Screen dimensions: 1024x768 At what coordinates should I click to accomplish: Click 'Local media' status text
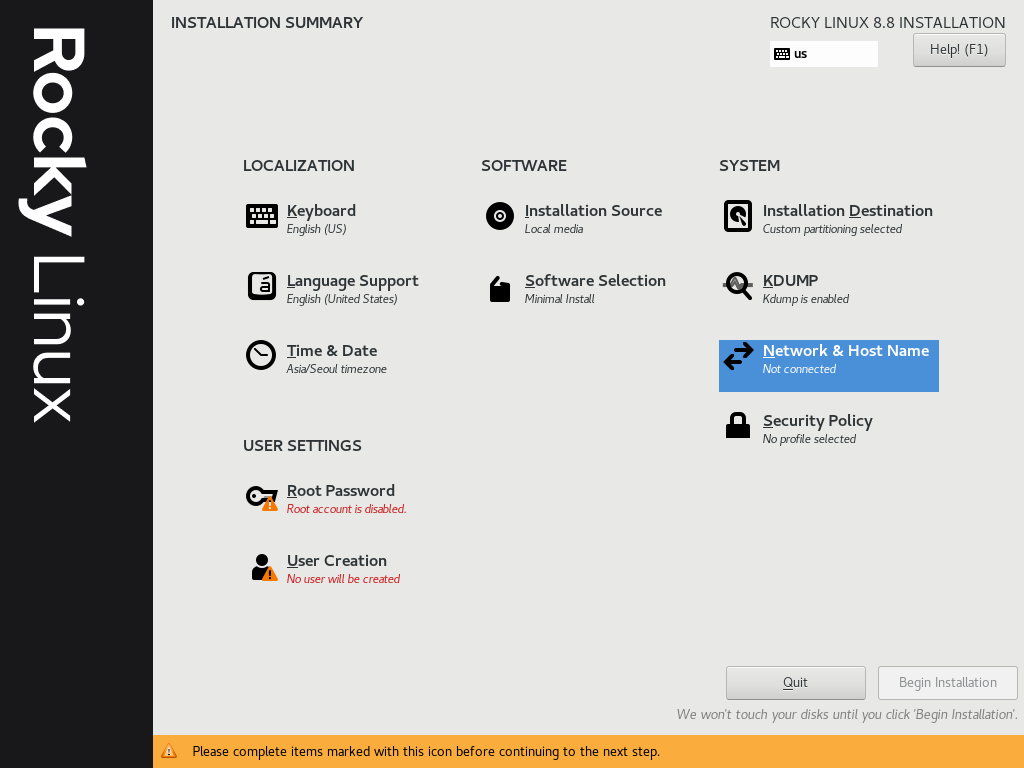(x=554, y=229)
